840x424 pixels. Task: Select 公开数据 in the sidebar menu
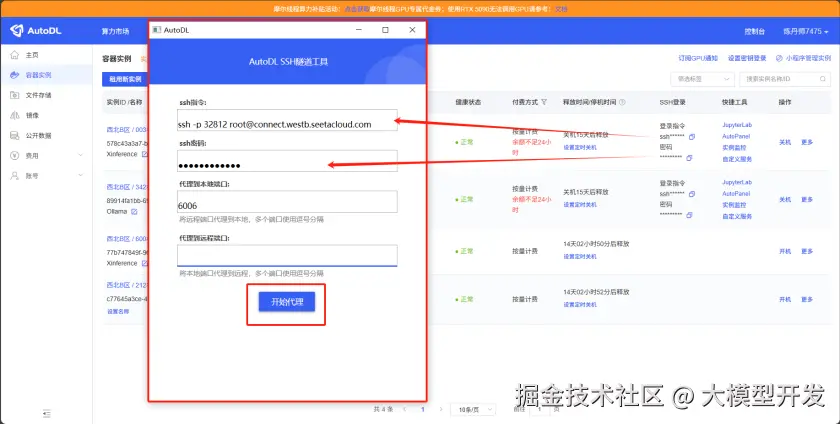click(39, 136)
